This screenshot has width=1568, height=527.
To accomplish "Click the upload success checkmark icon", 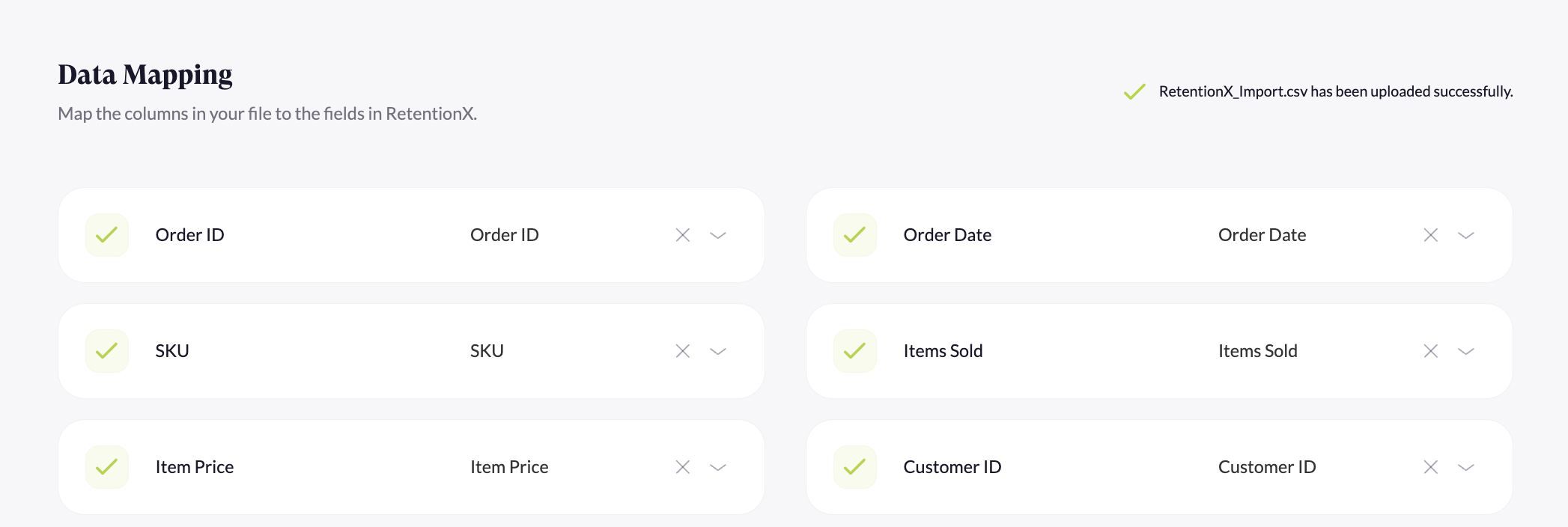I will 1133,91.
